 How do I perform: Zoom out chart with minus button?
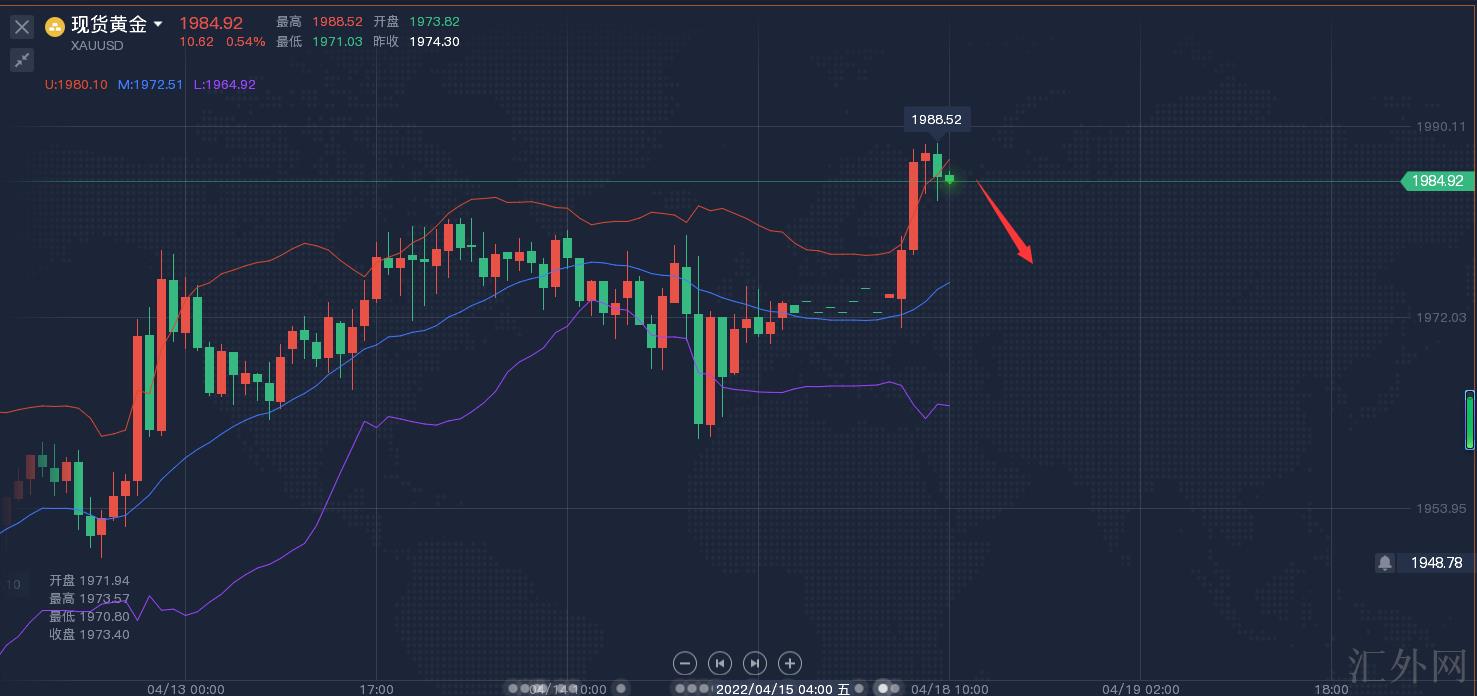point(685,662)
